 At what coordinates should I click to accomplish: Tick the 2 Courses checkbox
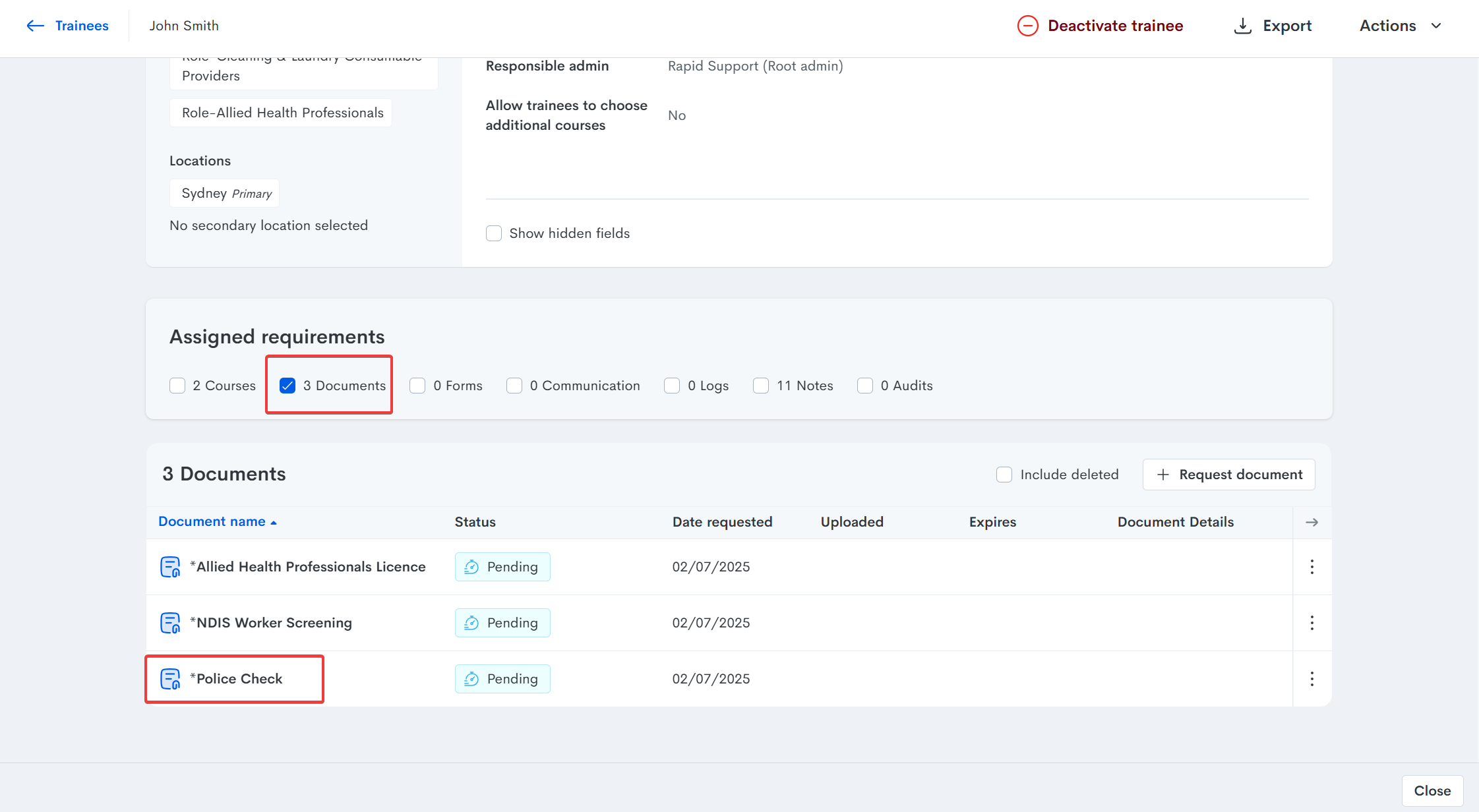(x=177, y=386)
